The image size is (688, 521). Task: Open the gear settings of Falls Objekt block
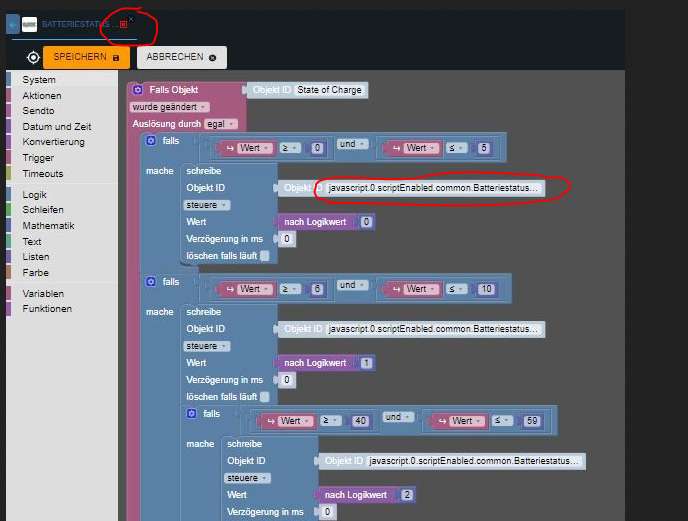coord(138,90)
